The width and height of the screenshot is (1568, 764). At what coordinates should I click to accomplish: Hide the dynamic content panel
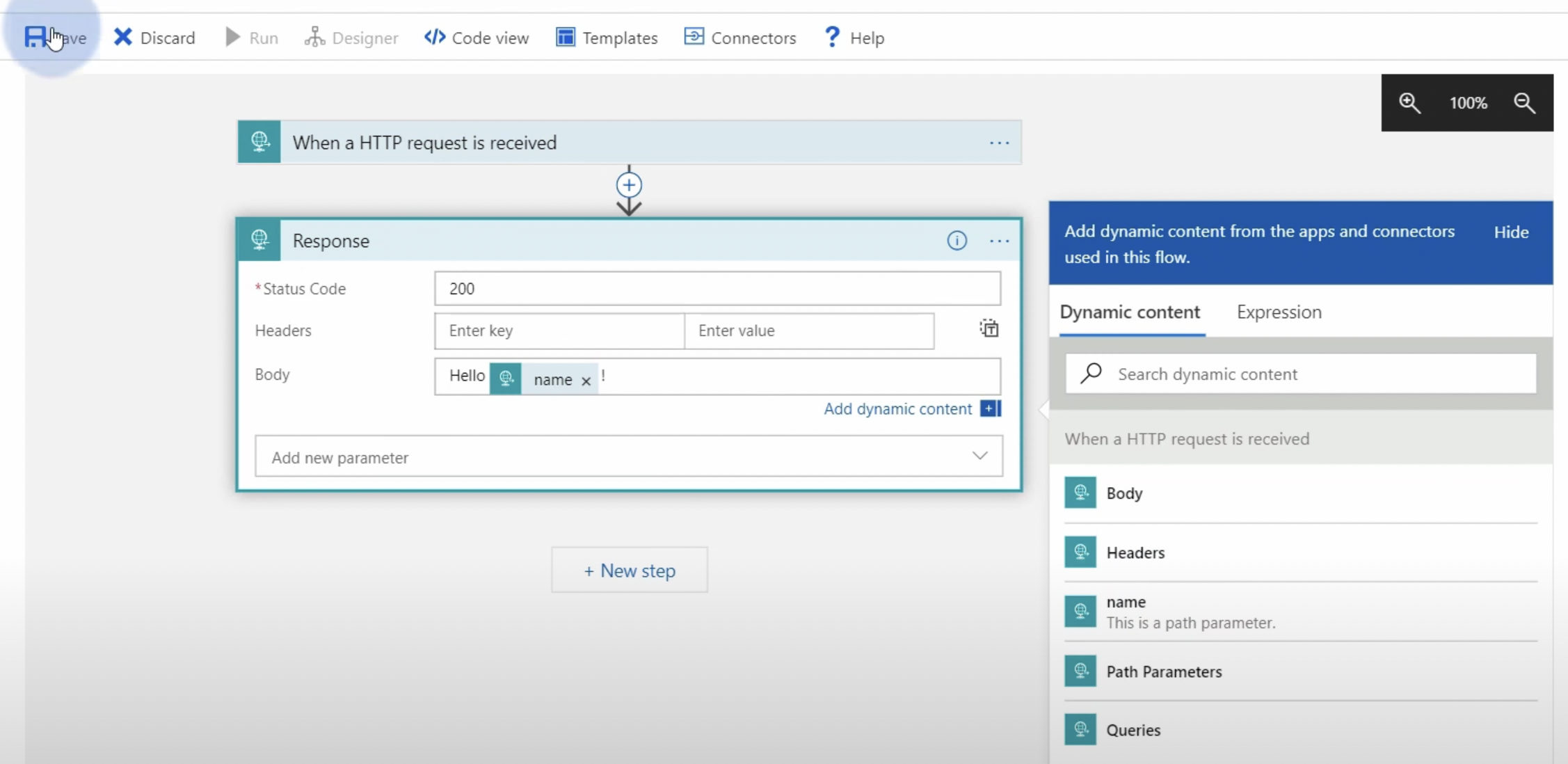click(1511, 231)
